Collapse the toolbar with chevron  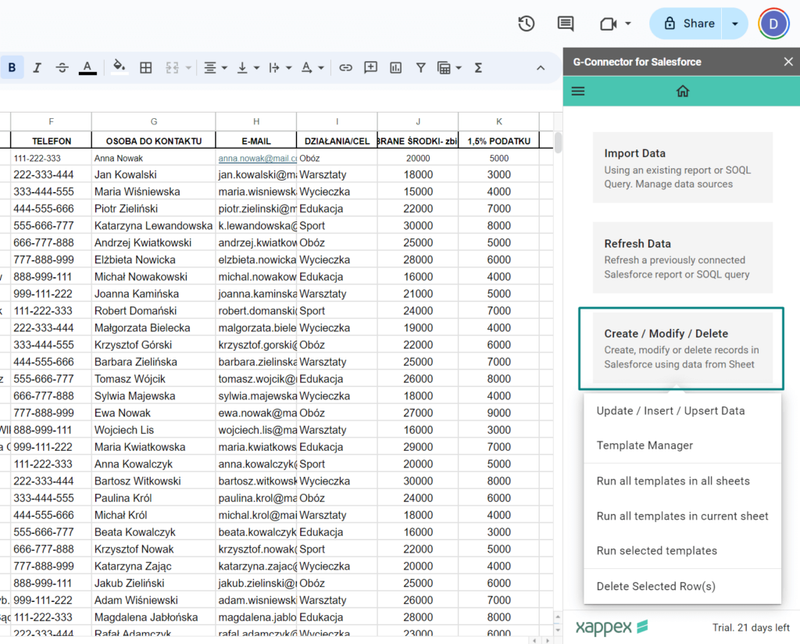(540, 68)
